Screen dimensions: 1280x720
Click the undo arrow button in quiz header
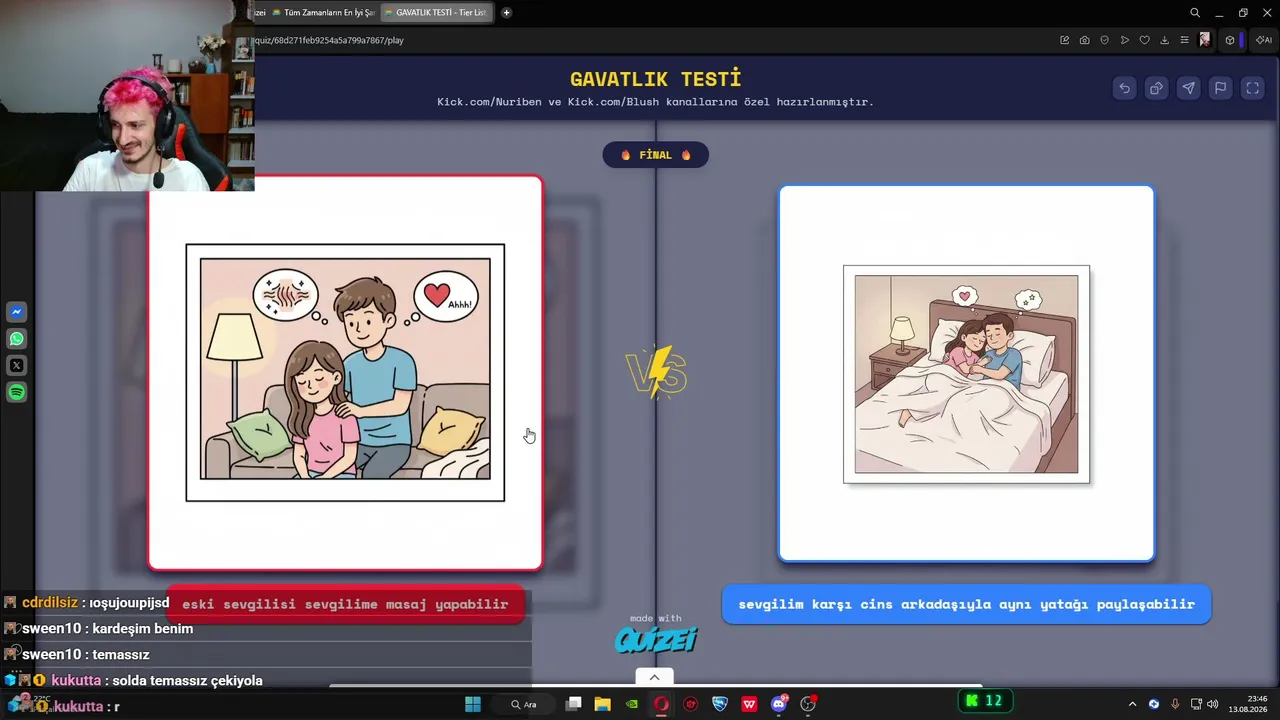click(x=1124, y=88)
